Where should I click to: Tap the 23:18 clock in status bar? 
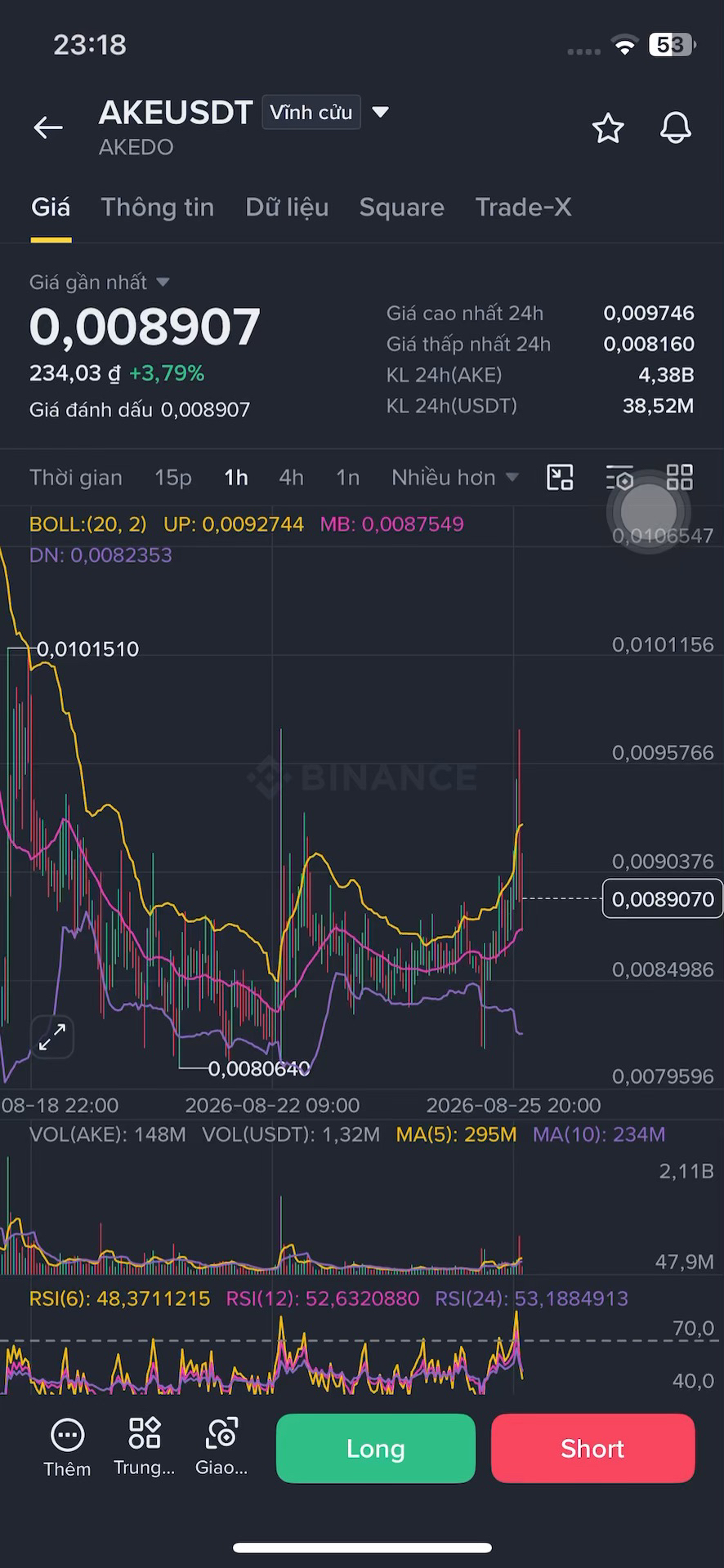90,44
